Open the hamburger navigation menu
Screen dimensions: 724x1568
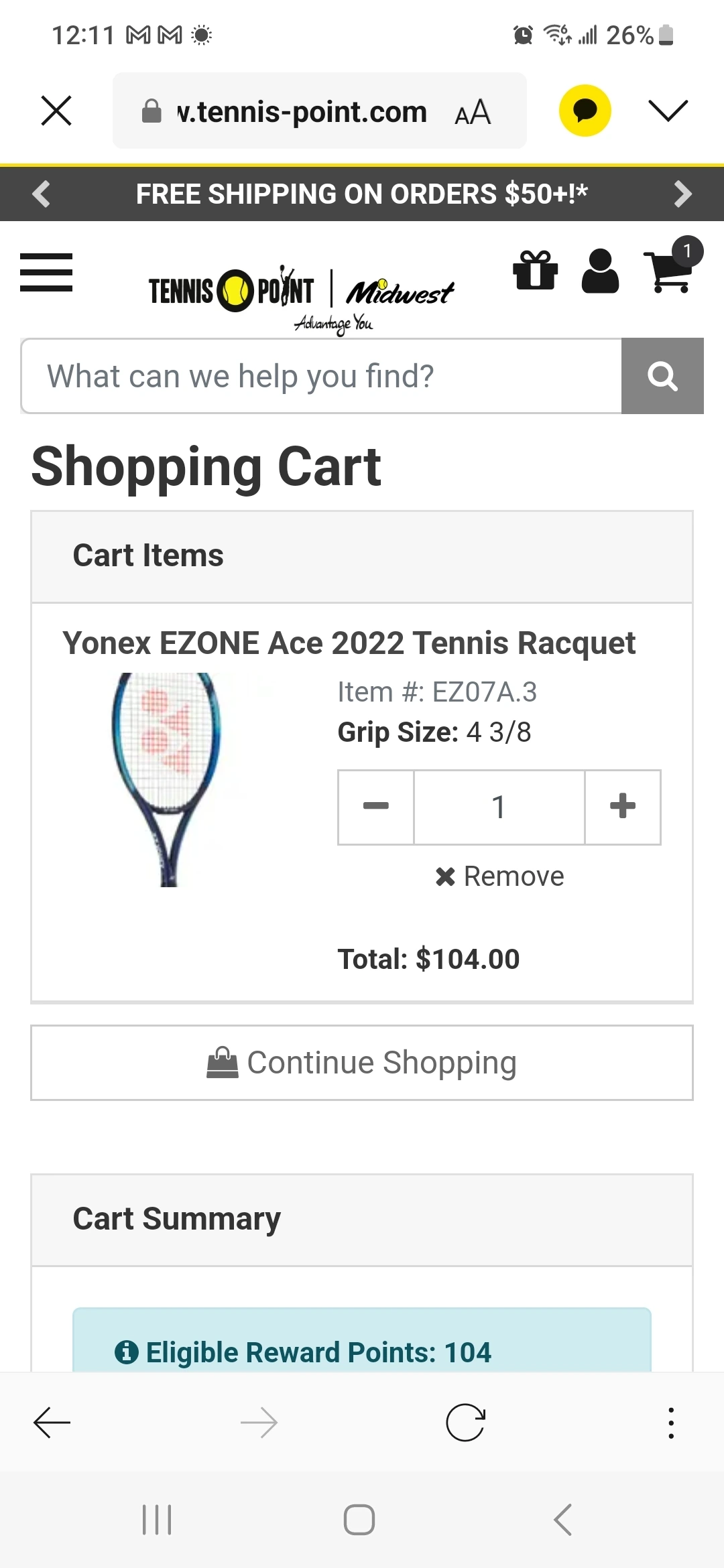[46, 272]
